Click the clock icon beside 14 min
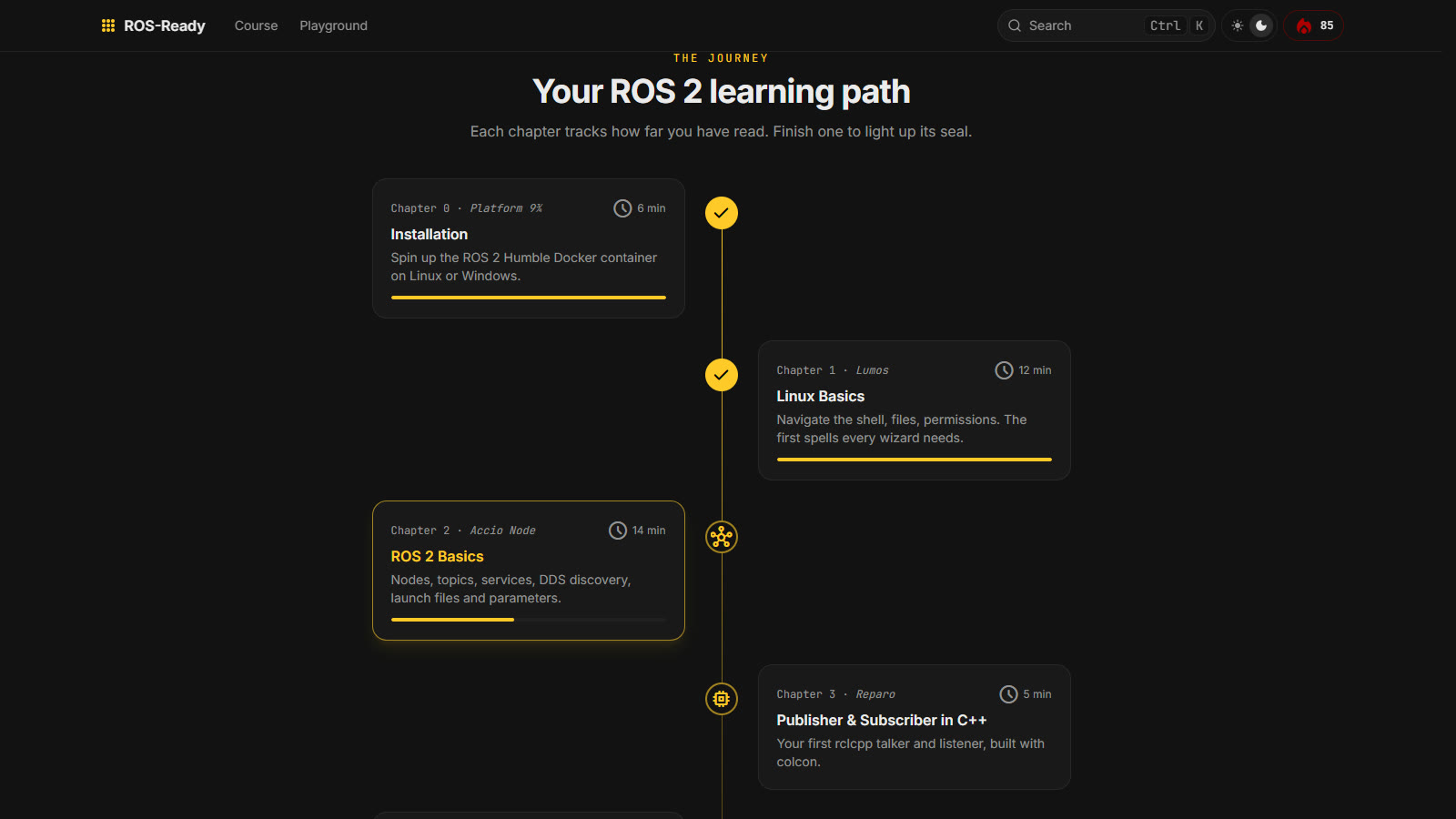This screenshot has width=1456, height=819. [618, 531]
